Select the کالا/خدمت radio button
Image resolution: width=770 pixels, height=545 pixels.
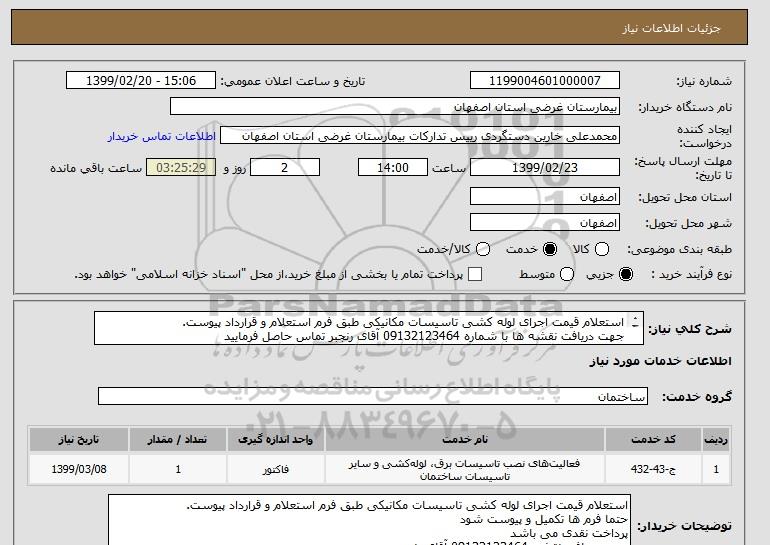coord(483,249)
